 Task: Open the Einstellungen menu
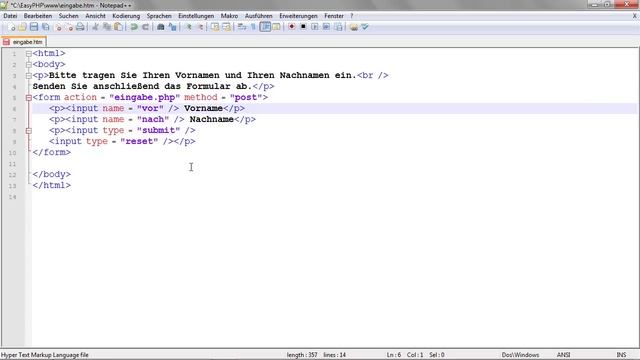[x=196, y=16]
